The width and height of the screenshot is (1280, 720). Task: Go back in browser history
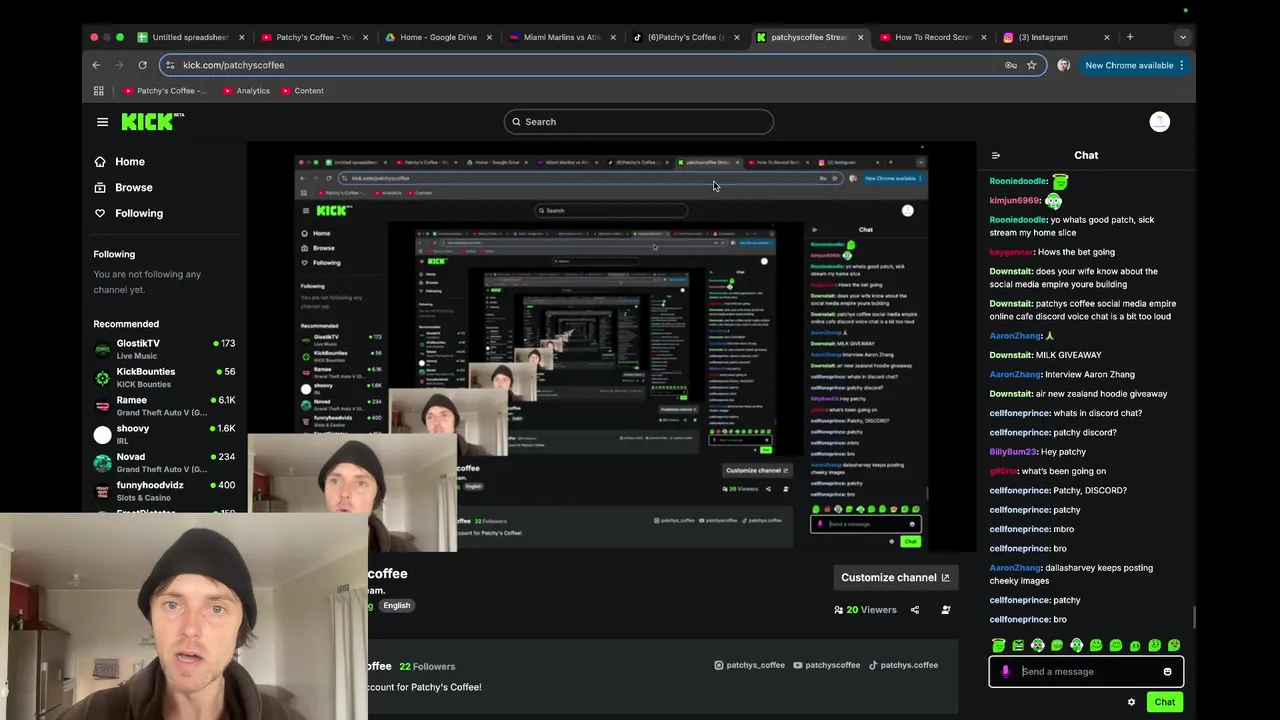96,65
